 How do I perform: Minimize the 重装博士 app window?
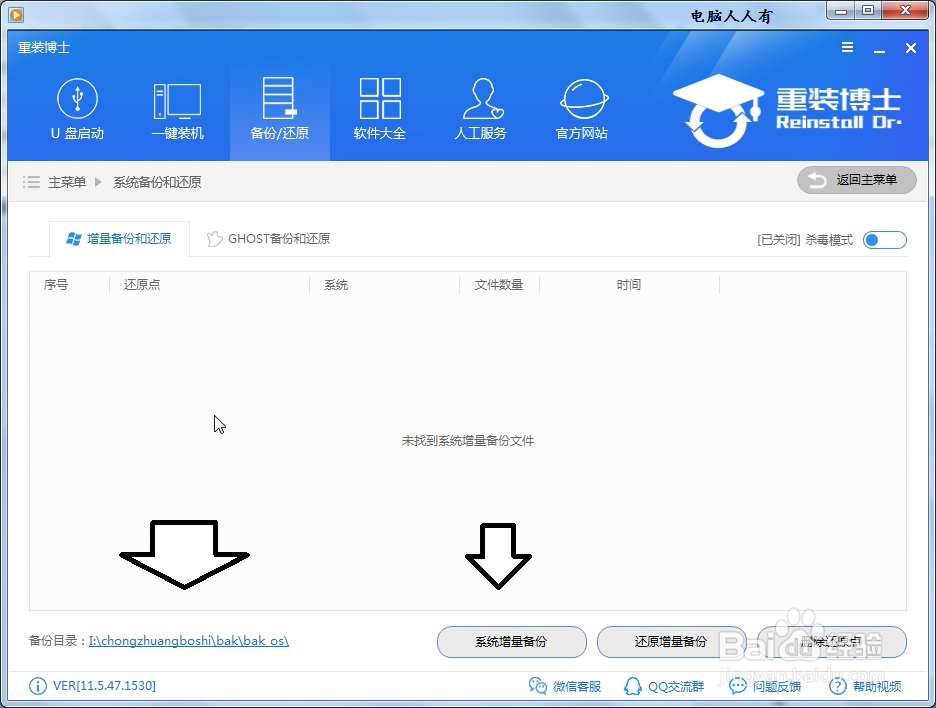pyautogui.click(x=879, y=49)
